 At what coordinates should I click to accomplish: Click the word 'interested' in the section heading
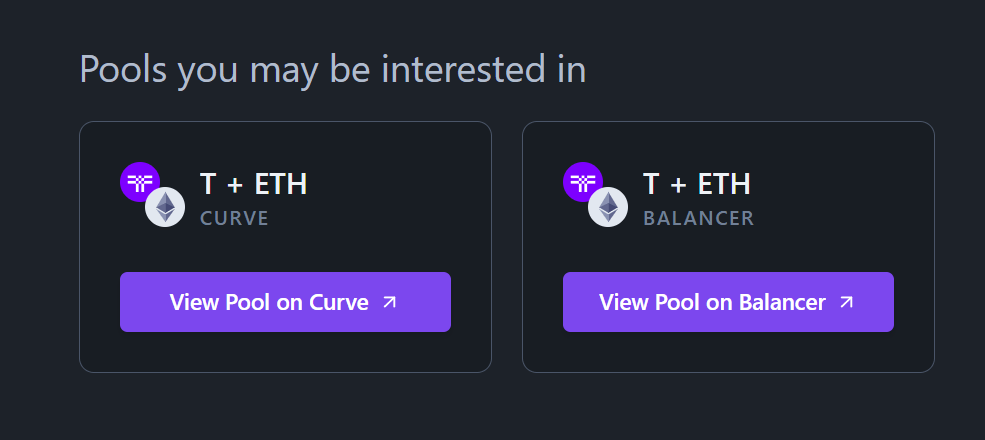click(464, 69)
